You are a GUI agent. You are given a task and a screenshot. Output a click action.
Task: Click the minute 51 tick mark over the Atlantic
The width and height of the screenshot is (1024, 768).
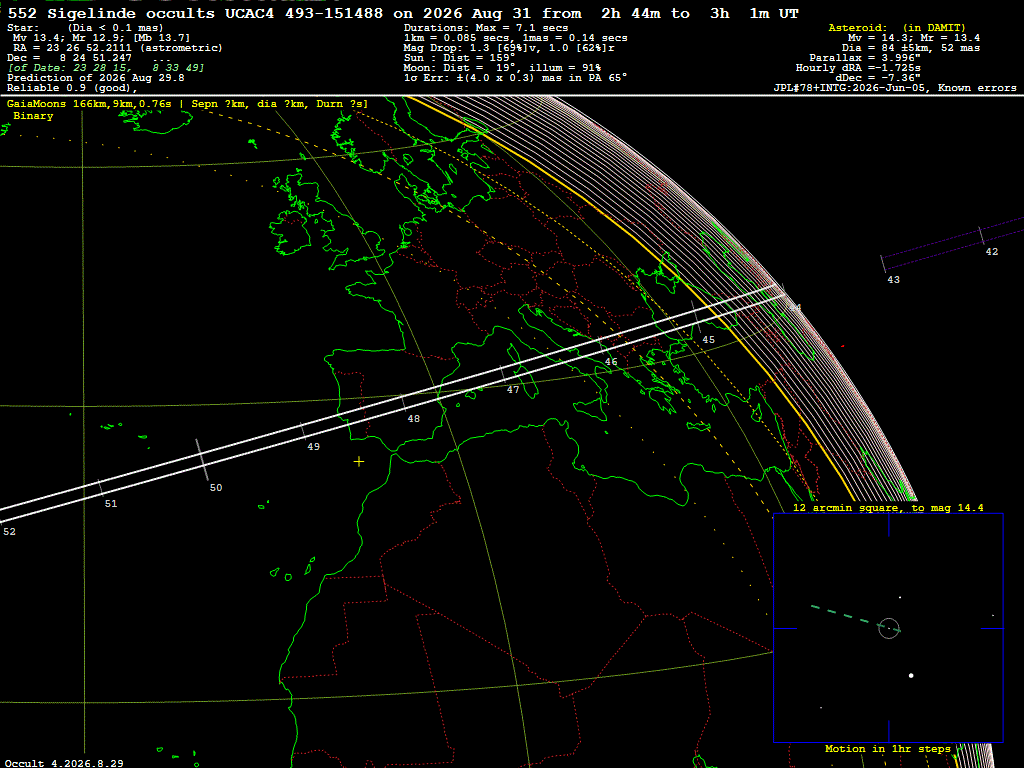[x=101, y=488]
